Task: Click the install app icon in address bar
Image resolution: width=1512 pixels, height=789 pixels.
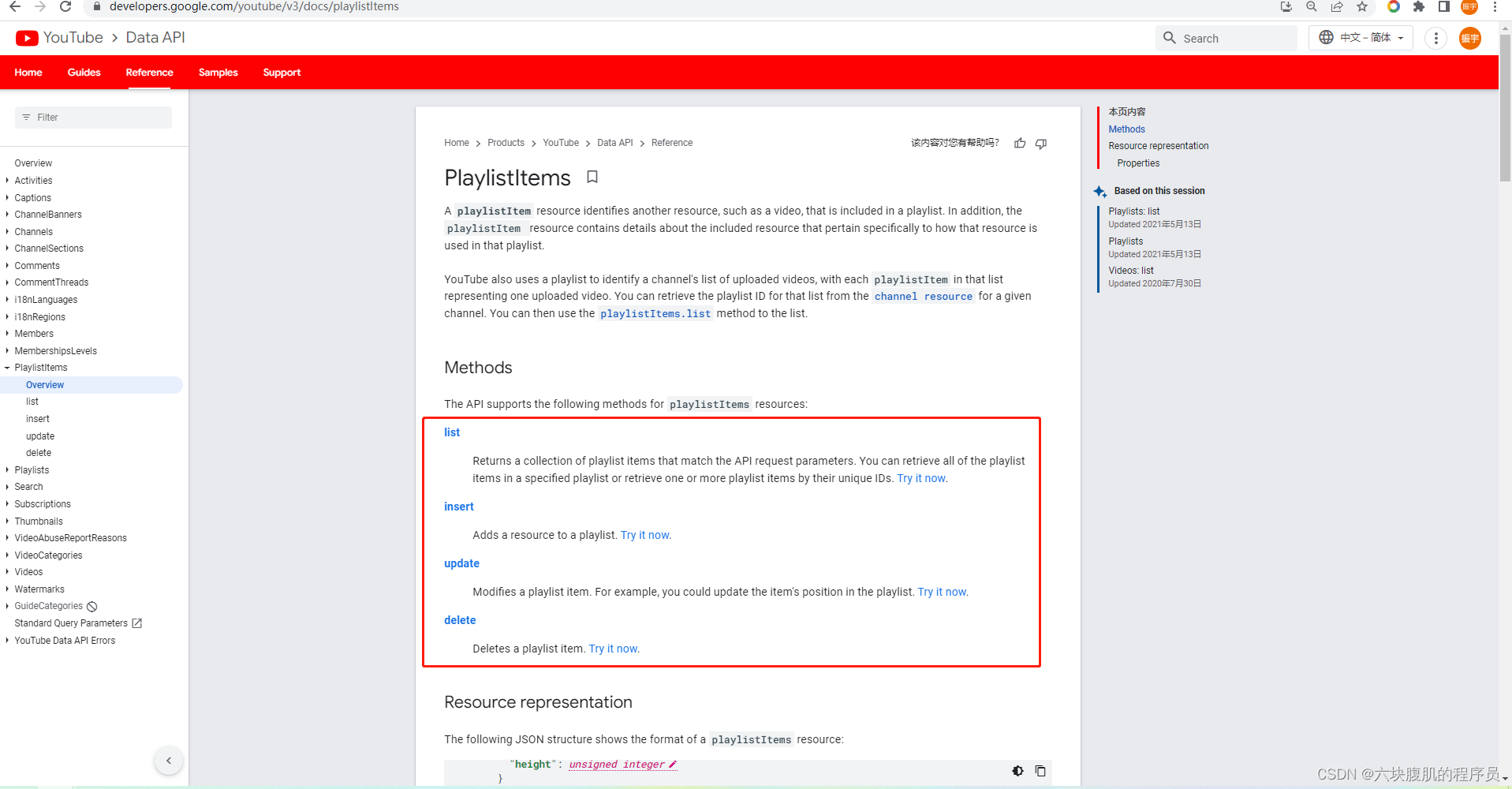Action: tap(1286, 6)
